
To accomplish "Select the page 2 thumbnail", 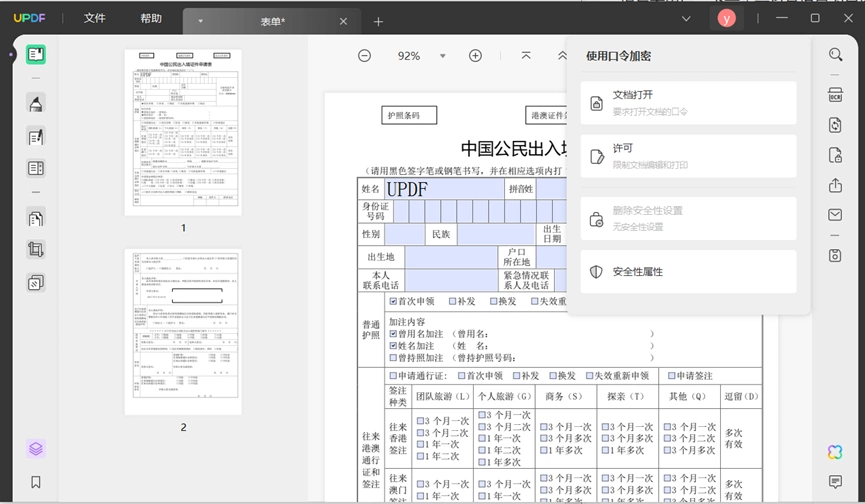I will (x=183, y=331).
